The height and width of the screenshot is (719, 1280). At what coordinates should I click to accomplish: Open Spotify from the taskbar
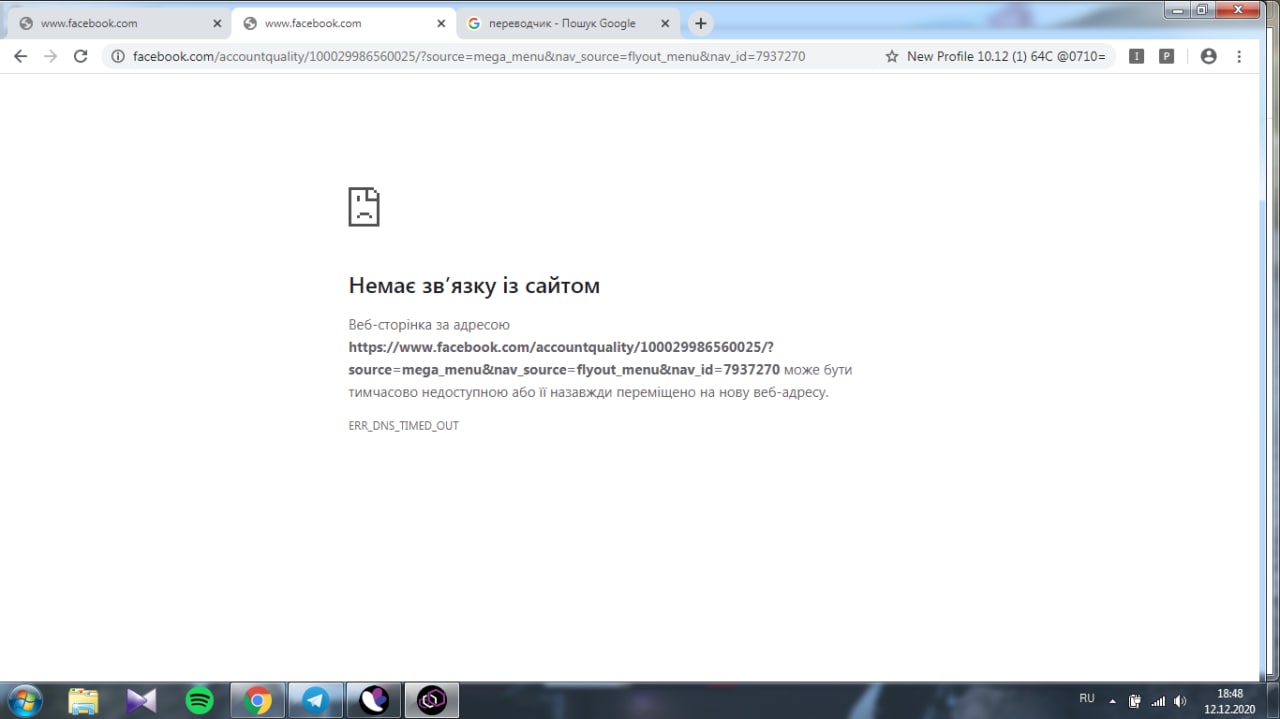(199, 701)
